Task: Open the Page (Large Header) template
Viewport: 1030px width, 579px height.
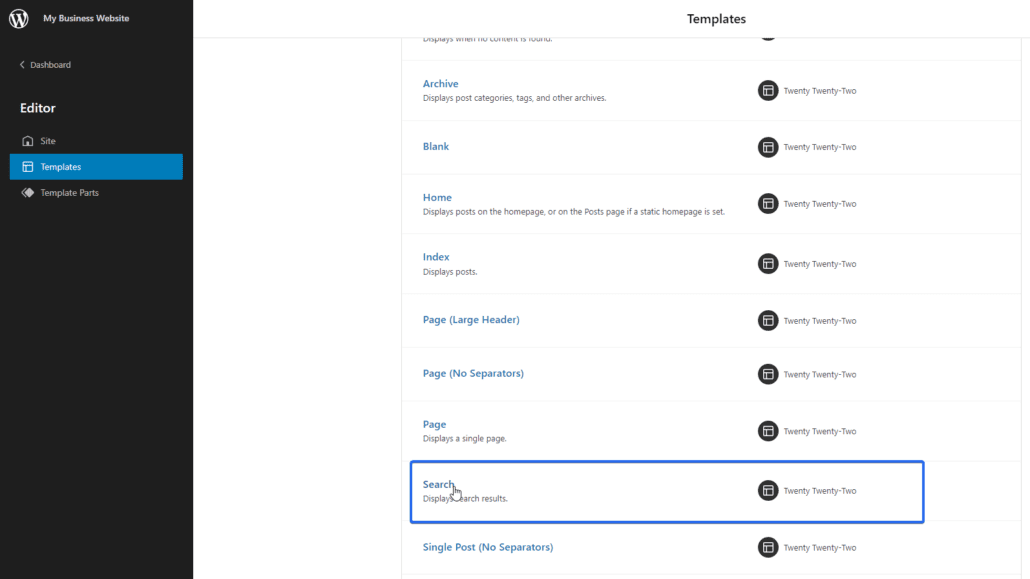Action: (471, 320)
